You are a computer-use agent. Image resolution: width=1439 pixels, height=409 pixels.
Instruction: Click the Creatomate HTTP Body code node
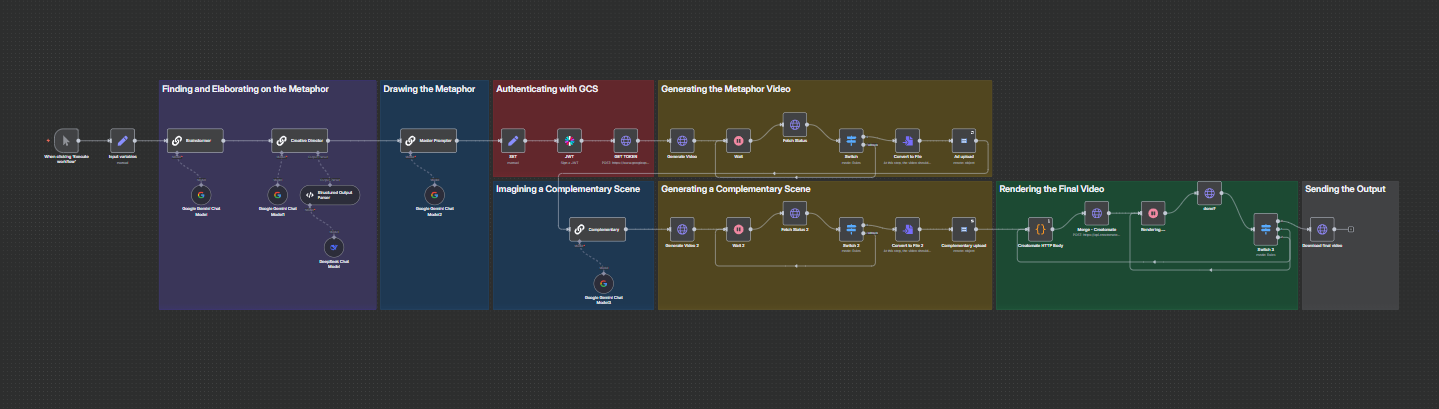click(x=1040, y=230)
